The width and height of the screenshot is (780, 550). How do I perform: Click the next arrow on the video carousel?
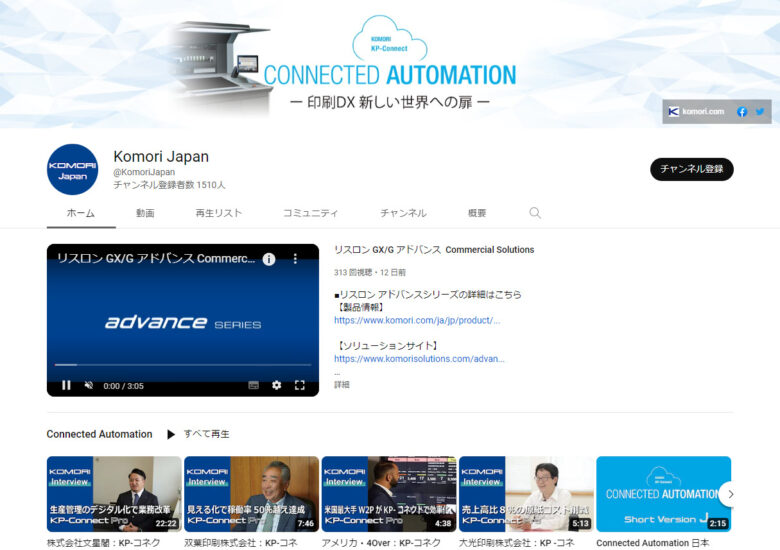(730, 494)
